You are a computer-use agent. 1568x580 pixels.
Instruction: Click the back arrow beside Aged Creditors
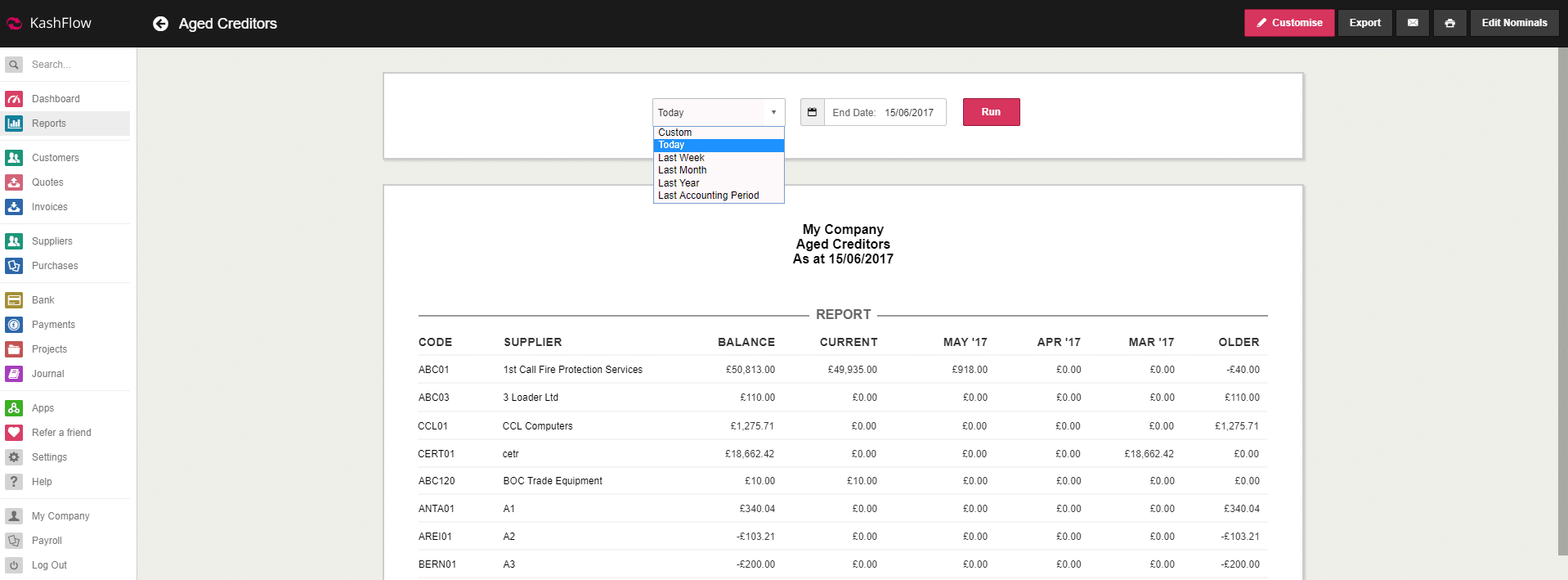pos(160,24)
